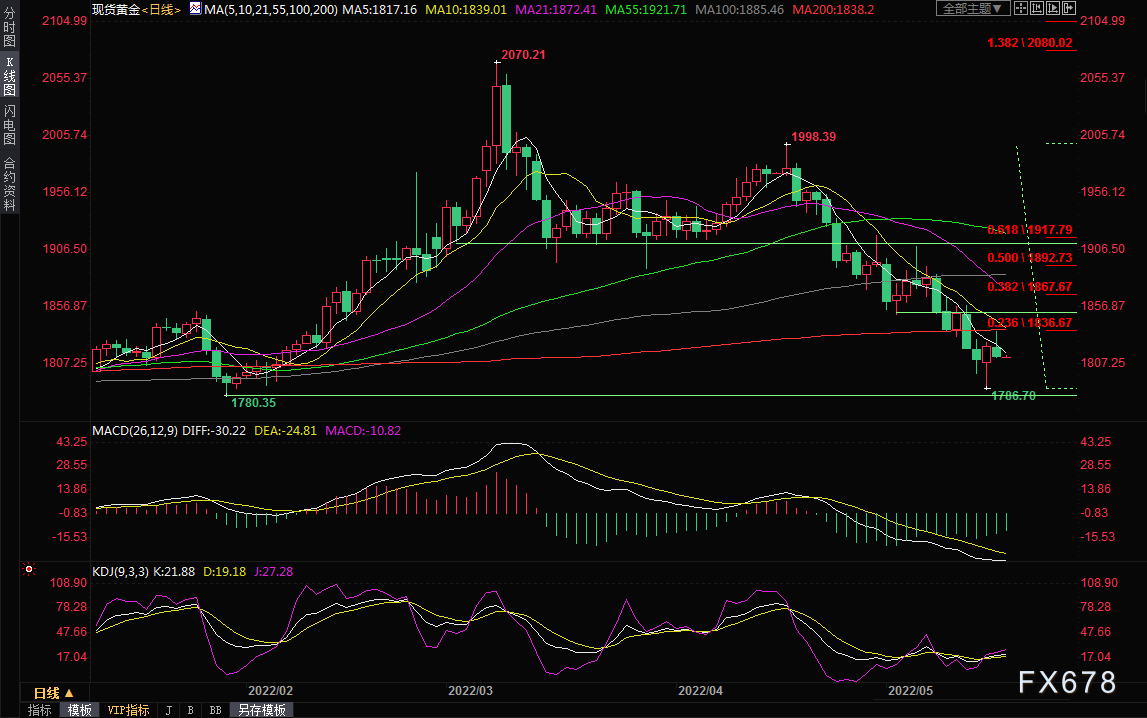Switch to the 指标 bottom tab
Viewport: 1147px width, 718px height.
40,710
